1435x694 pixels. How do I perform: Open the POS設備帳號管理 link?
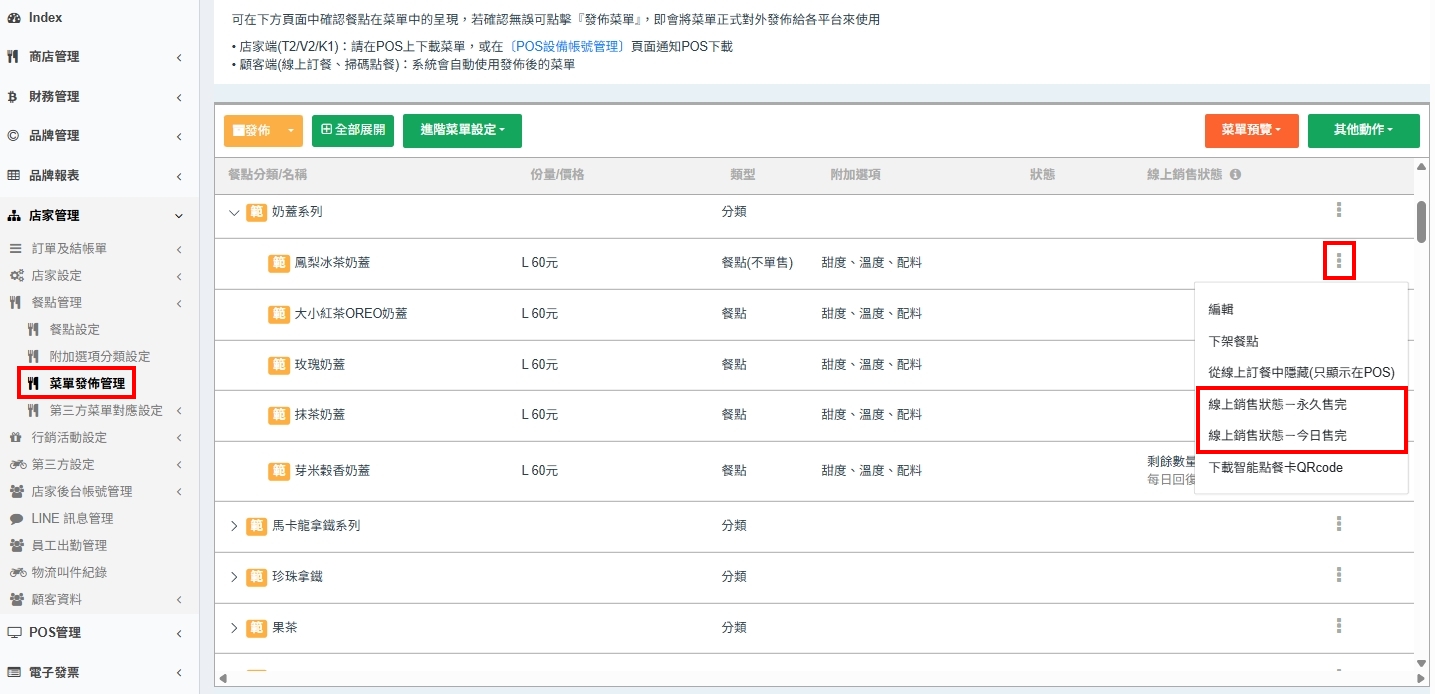(567, 47)
